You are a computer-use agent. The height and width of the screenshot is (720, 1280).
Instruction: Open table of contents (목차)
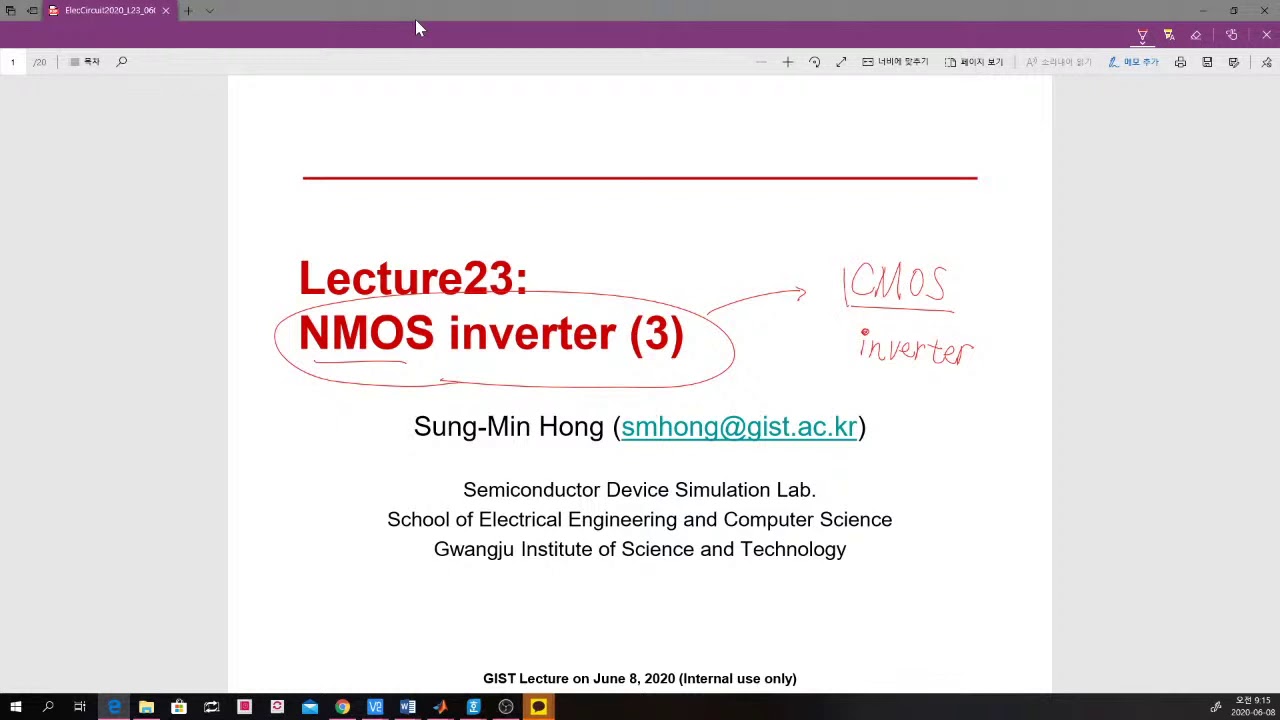pos(85,62)
